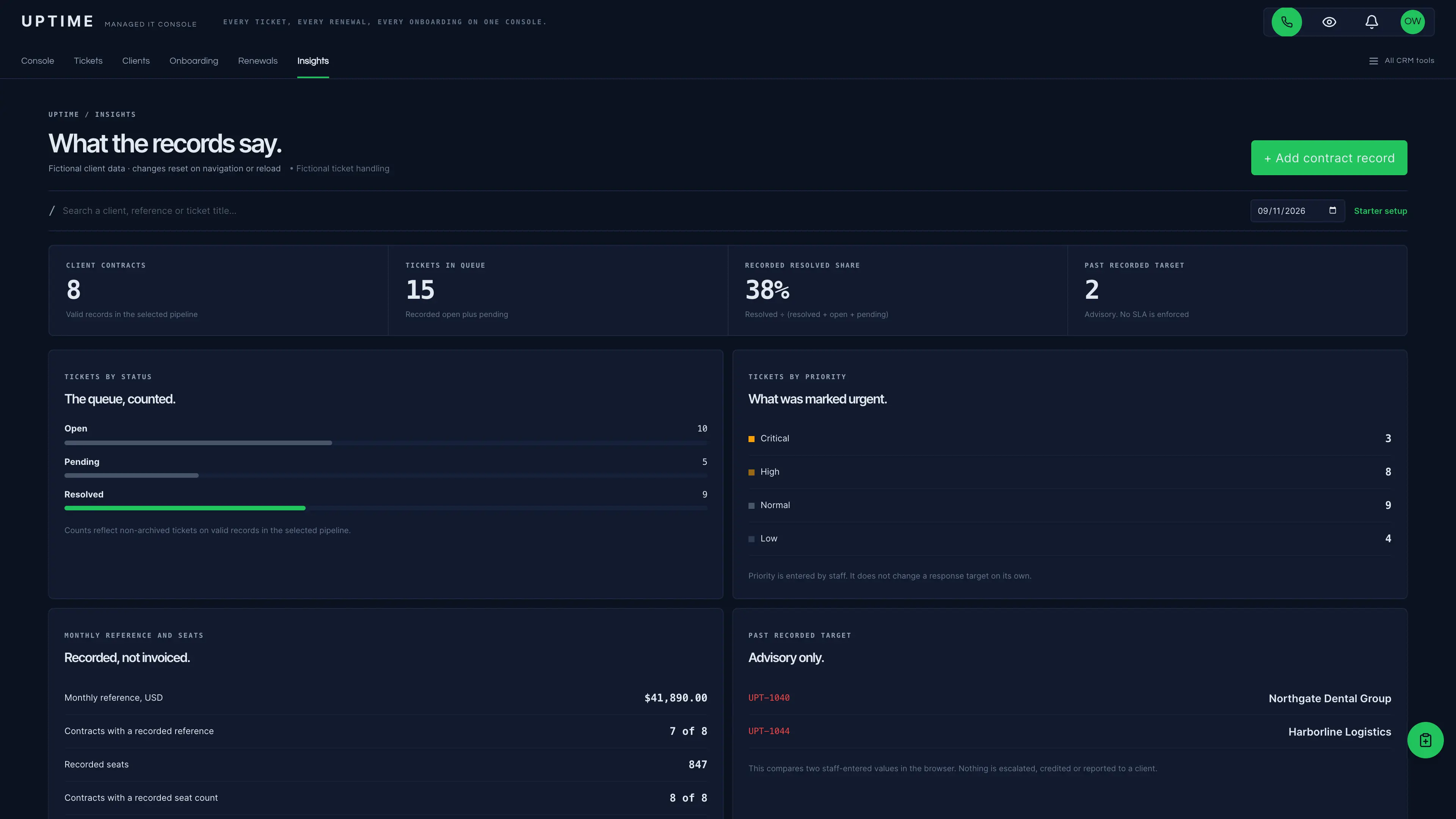Click the Low priority row label
Screen dimensions: 1456x819
point(769,539)
